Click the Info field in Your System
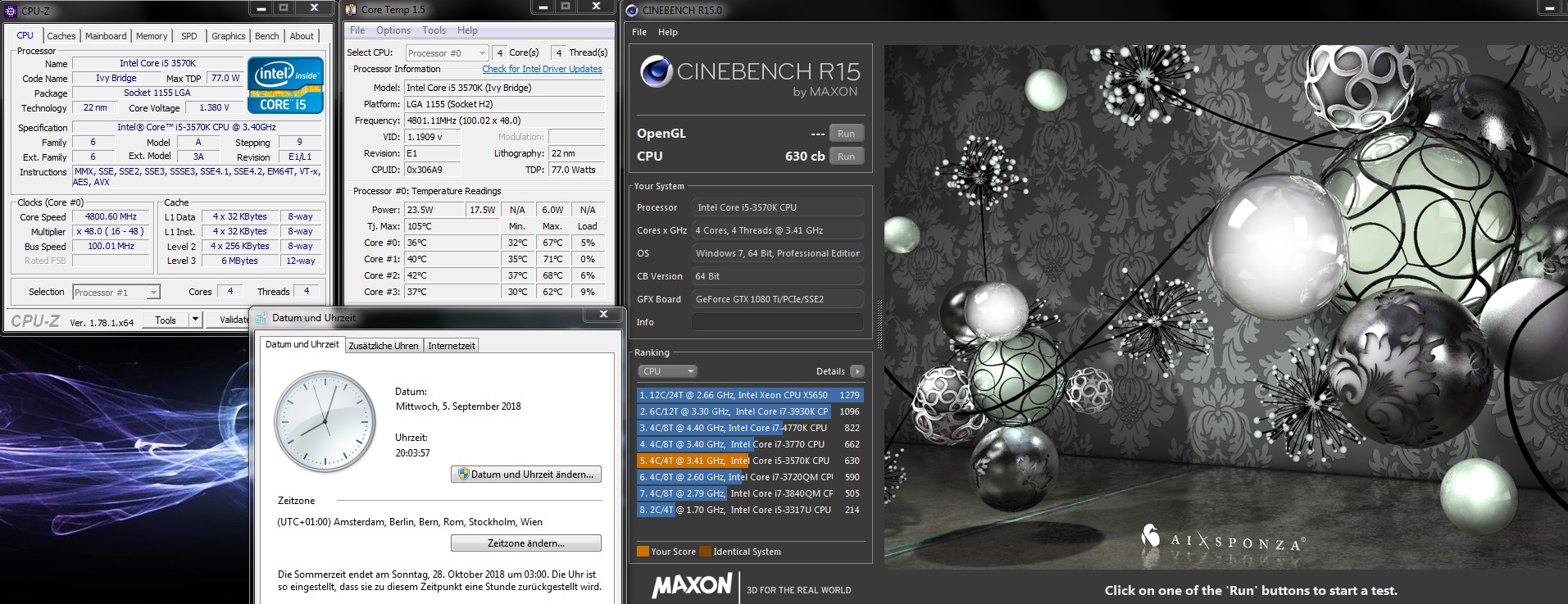Viewport: 1568px width, 604px height. pos(777,322)
